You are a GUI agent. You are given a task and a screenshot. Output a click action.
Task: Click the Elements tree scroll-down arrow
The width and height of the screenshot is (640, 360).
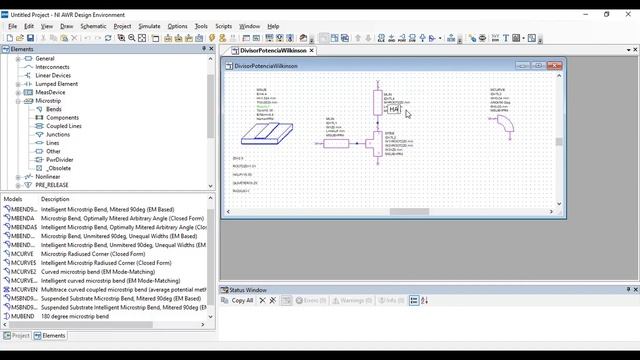[x=211, y=186]
